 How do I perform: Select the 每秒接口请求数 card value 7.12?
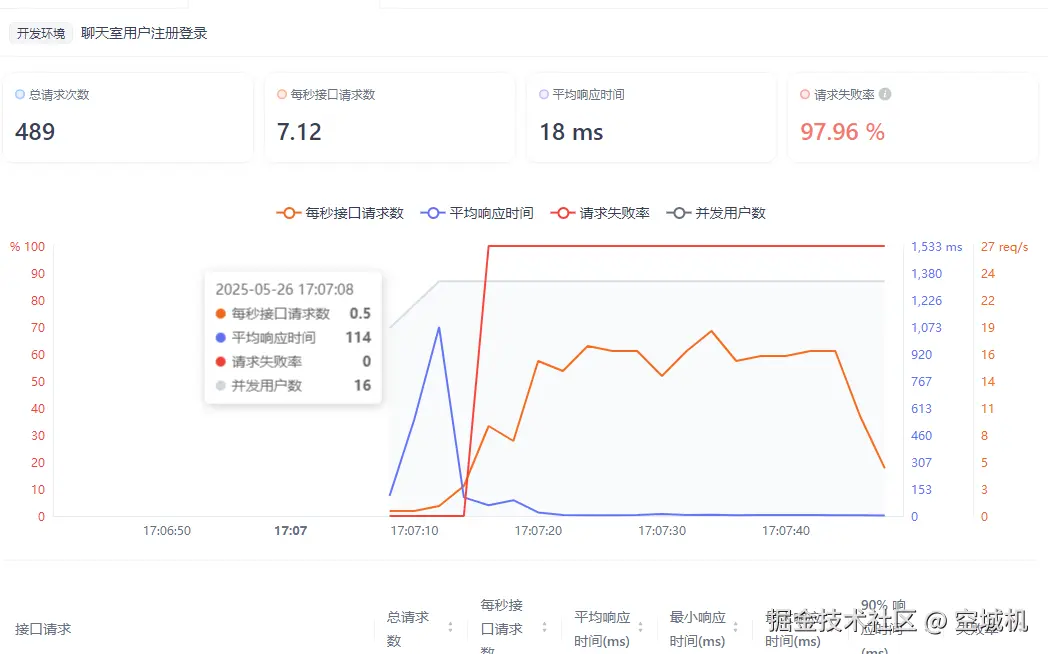[x=299, y=132]
